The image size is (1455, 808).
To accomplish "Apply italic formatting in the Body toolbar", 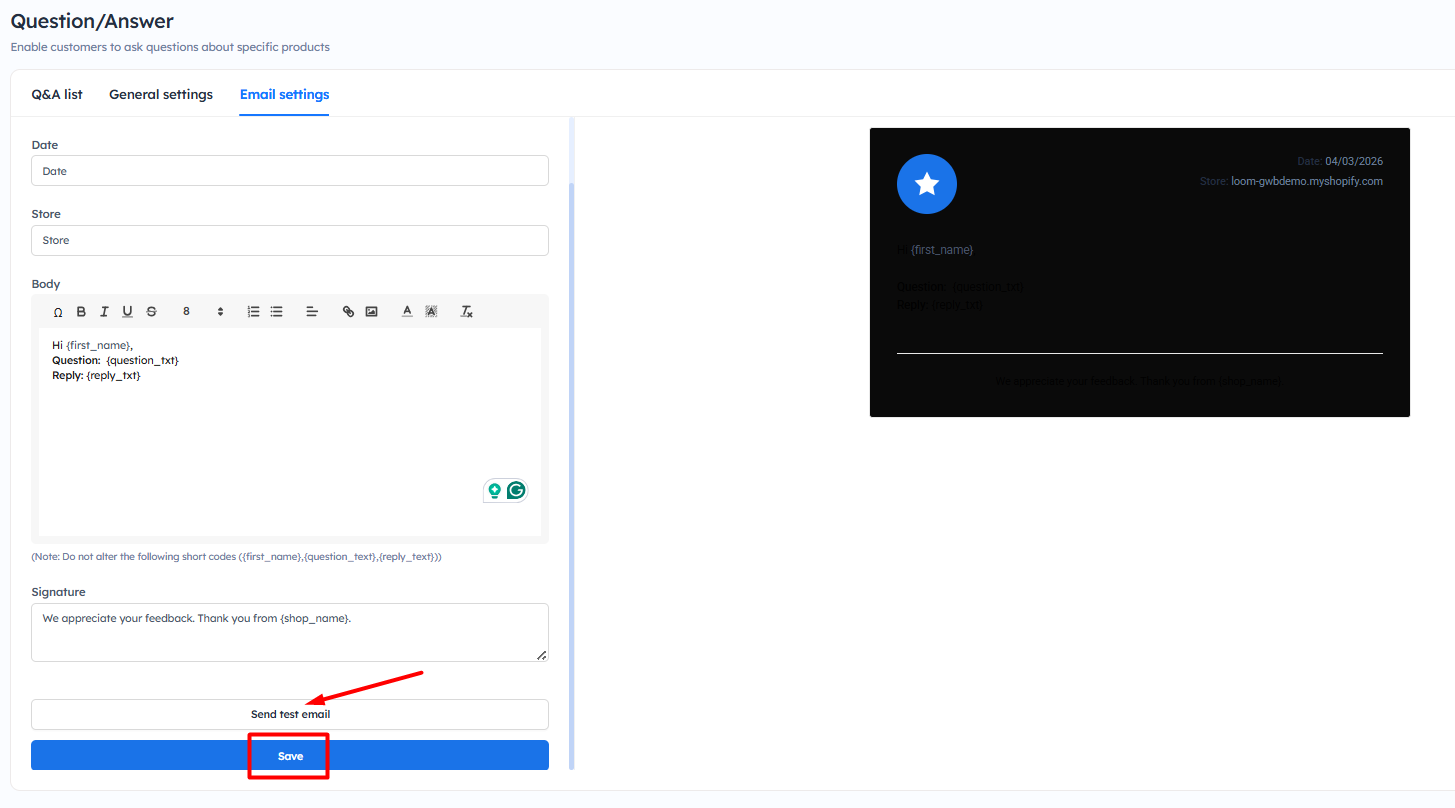I will pyautogui.click(x=104, y=312).
